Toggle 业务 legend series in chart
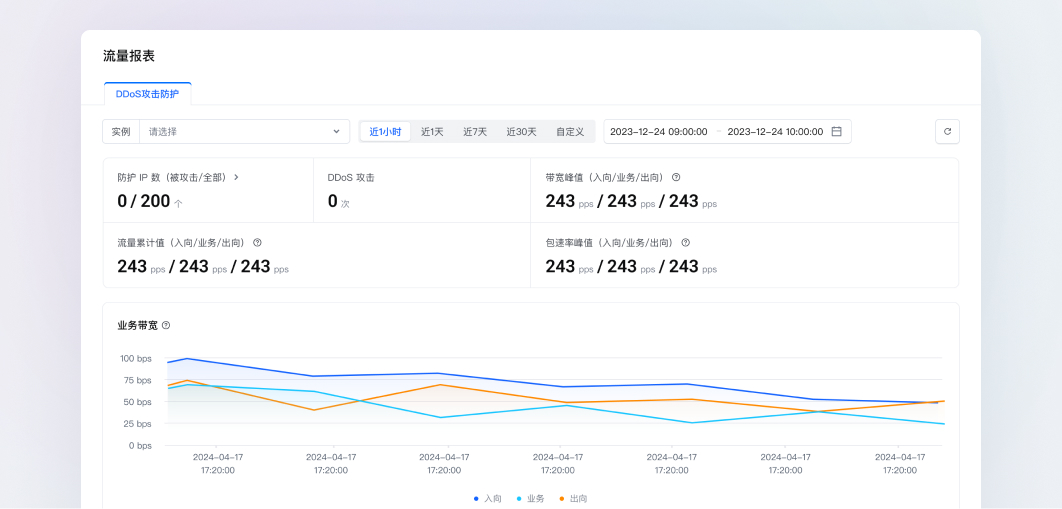Image resolution: width=1062 pixels, height=509 pixels. pos(530,498)
